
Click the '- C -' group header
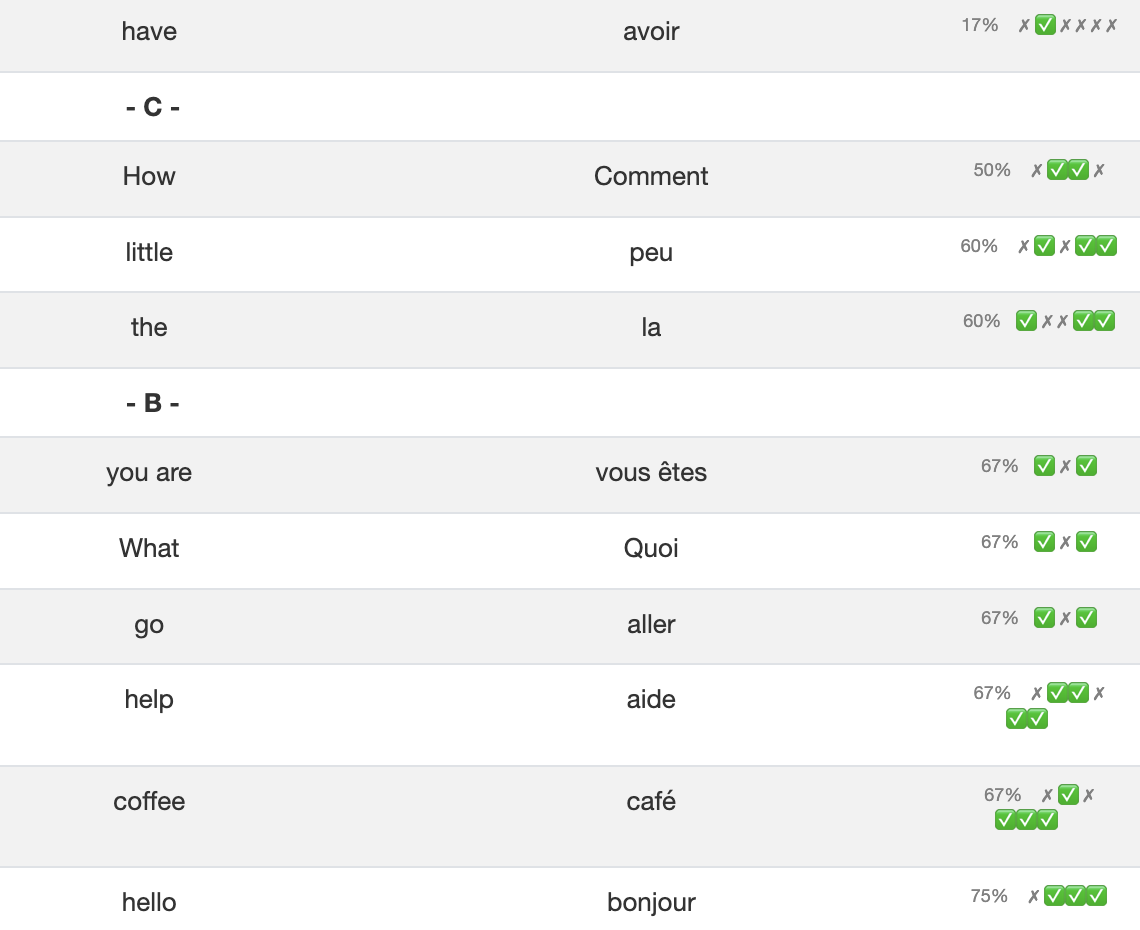click(x=153, y=107)
